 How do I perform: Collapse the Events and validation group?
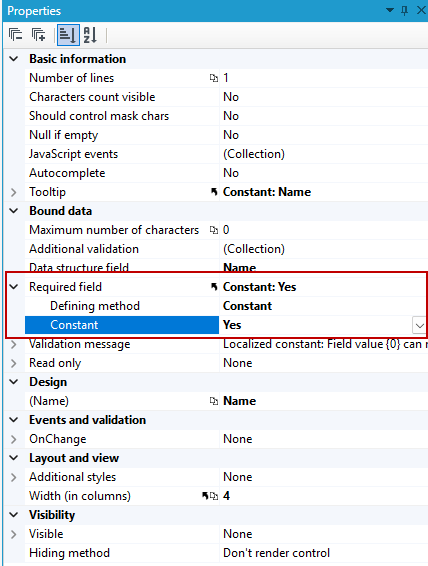[x=13, y=419]
